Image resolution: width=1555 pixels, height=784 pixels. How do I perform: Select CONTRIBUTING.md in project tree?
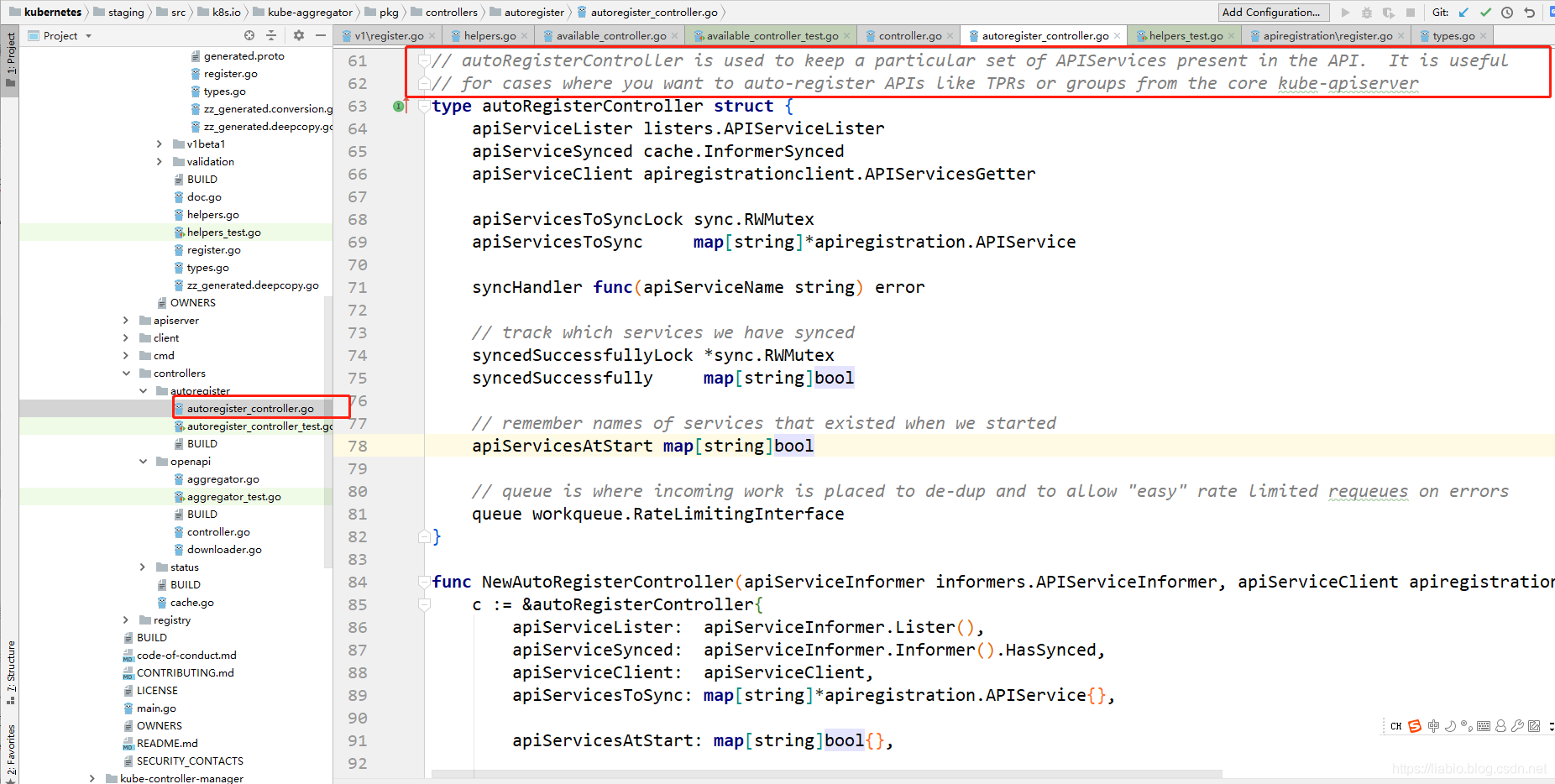tap(185, 673)
